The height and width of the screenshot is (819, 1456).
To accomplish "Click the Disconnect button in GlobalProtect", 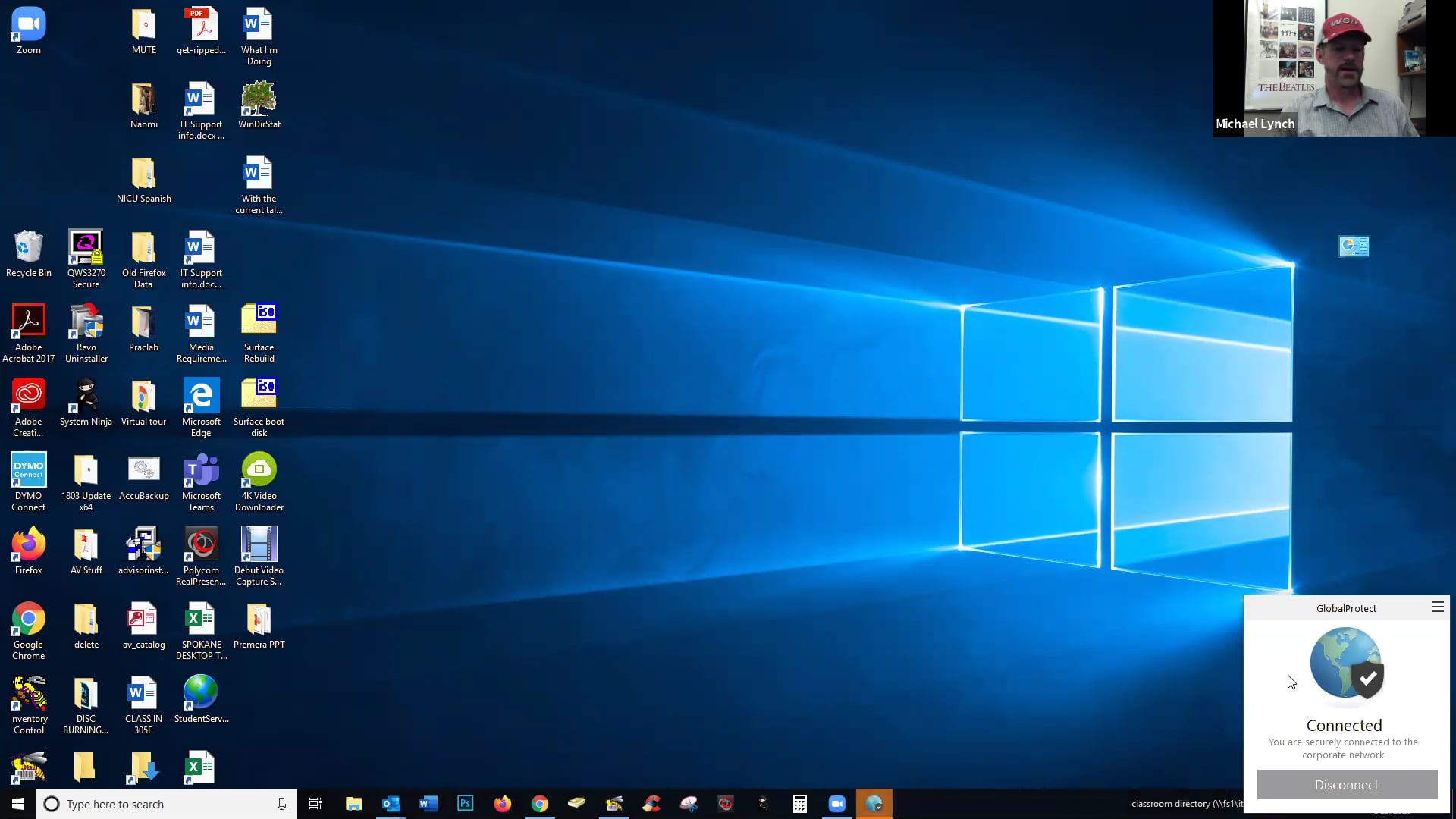I will coord(1347,785).
